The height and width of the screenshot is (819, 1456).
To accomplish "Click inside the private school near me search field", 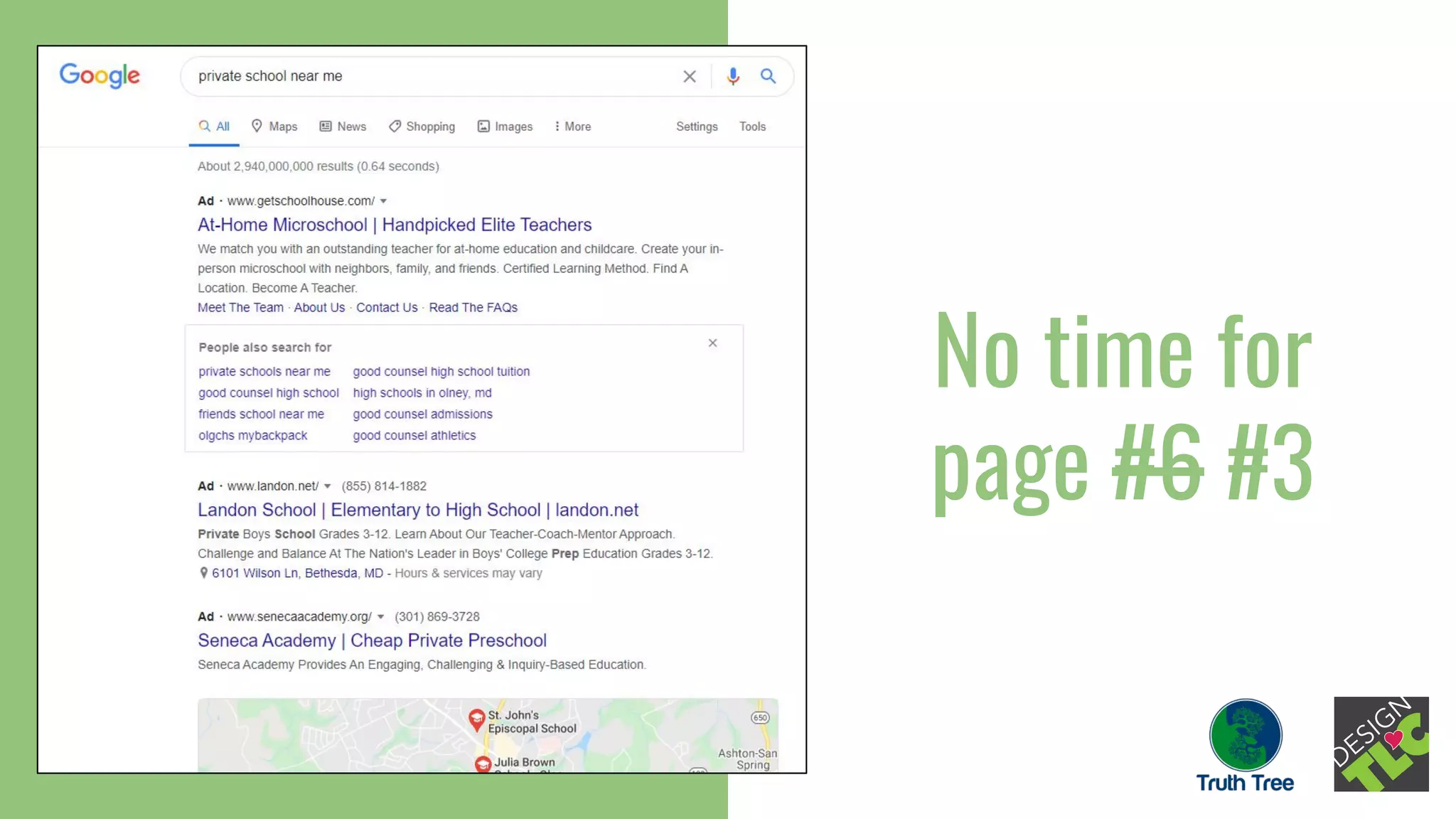I will click(427, 76).
